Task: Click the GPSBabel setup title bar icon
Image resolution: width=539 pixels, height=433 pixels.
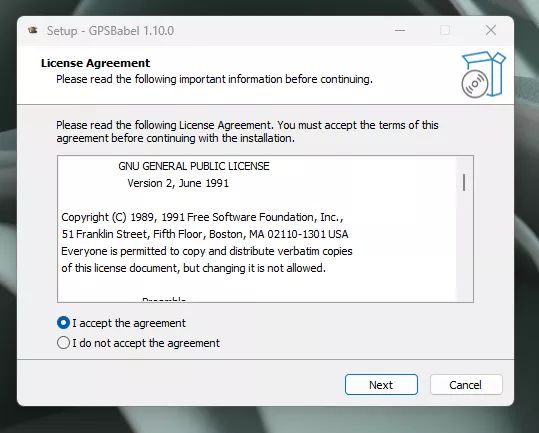Action: click(x=33, y=31)
